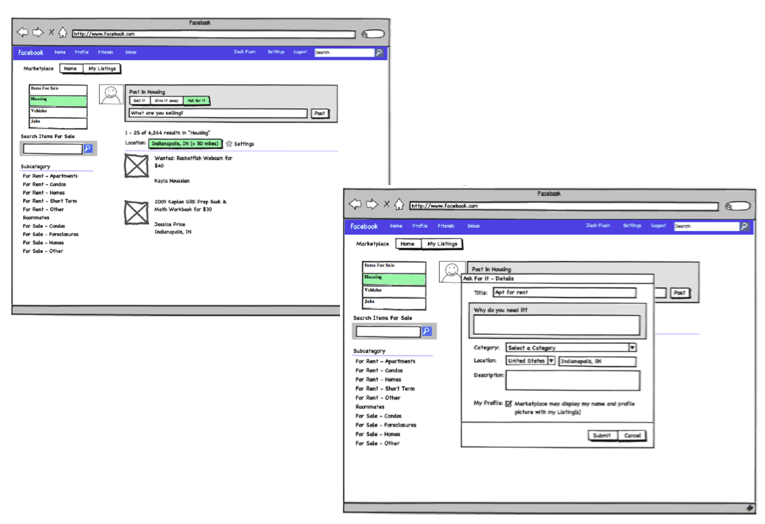Open Marketplace Home tab in results window

tap(71, 68)
